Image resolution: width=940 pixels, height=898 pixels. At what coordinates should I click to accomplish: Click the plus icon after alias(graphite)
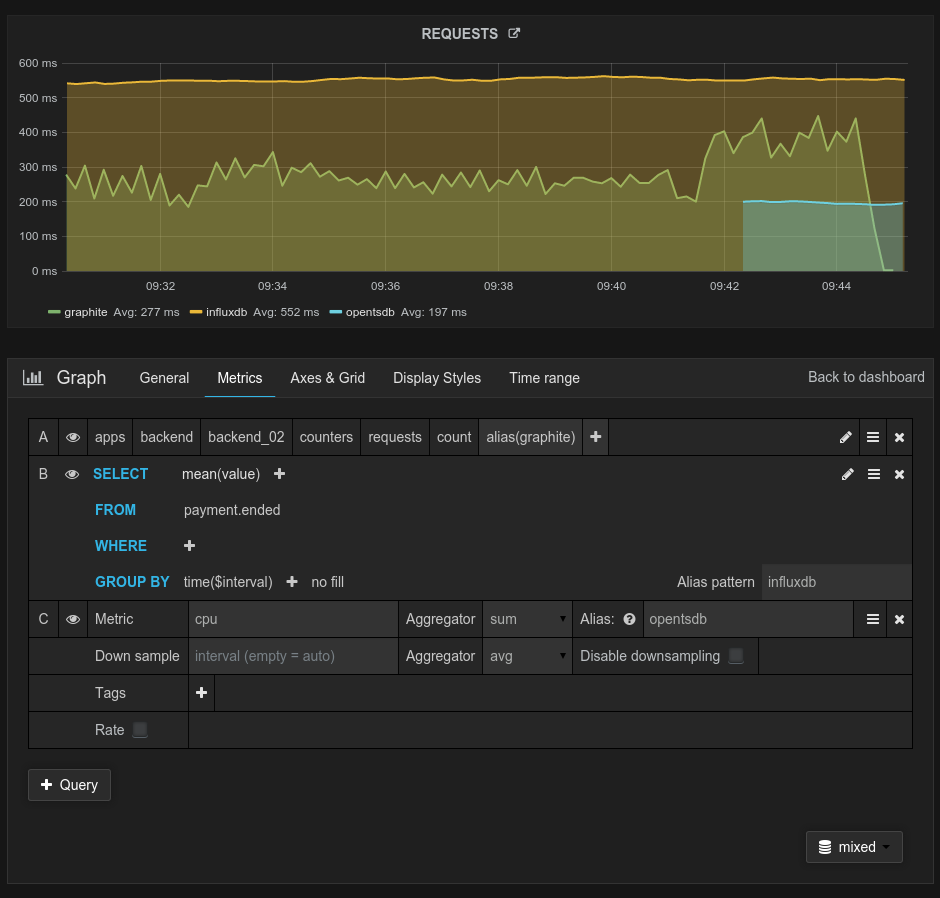(596, 437)
